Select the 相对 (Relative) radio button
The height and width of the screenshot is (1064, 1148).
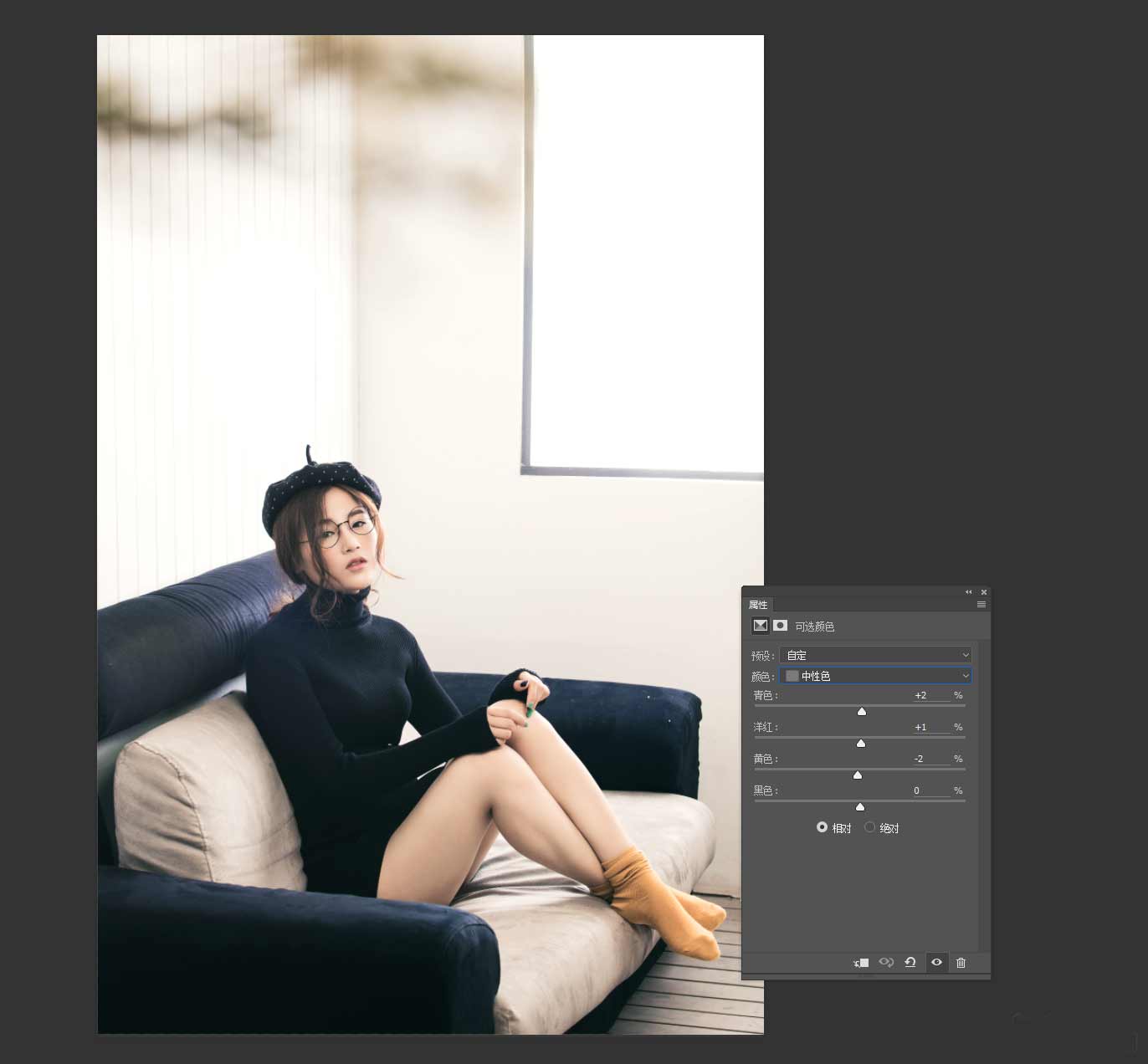point(823,827)
